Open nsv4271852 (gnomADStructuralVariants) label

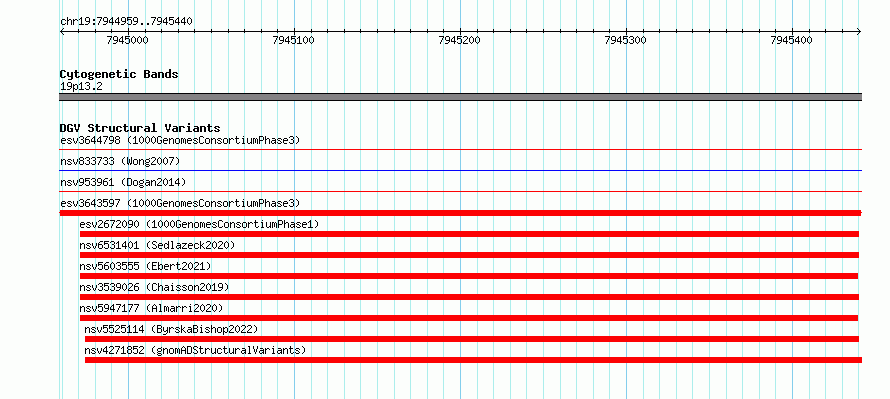click(x=195, y=350)
